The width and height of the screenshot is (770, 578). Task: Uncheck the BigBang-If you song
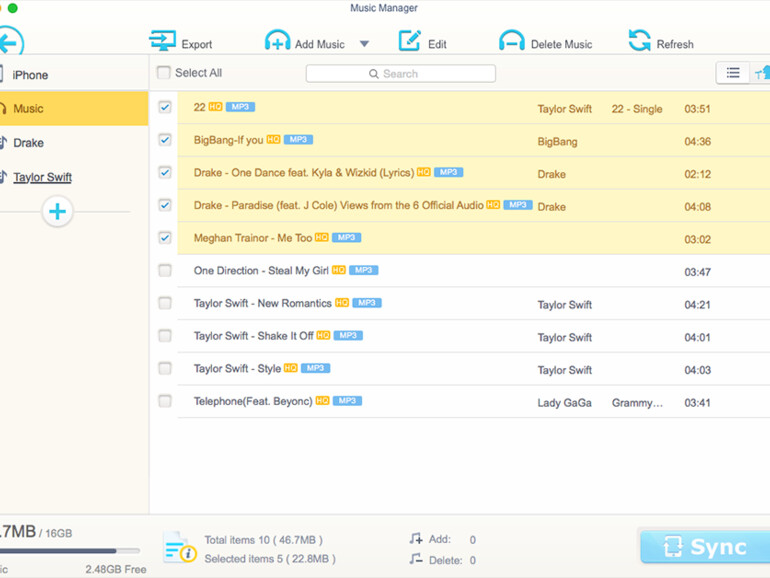(165, 140)
